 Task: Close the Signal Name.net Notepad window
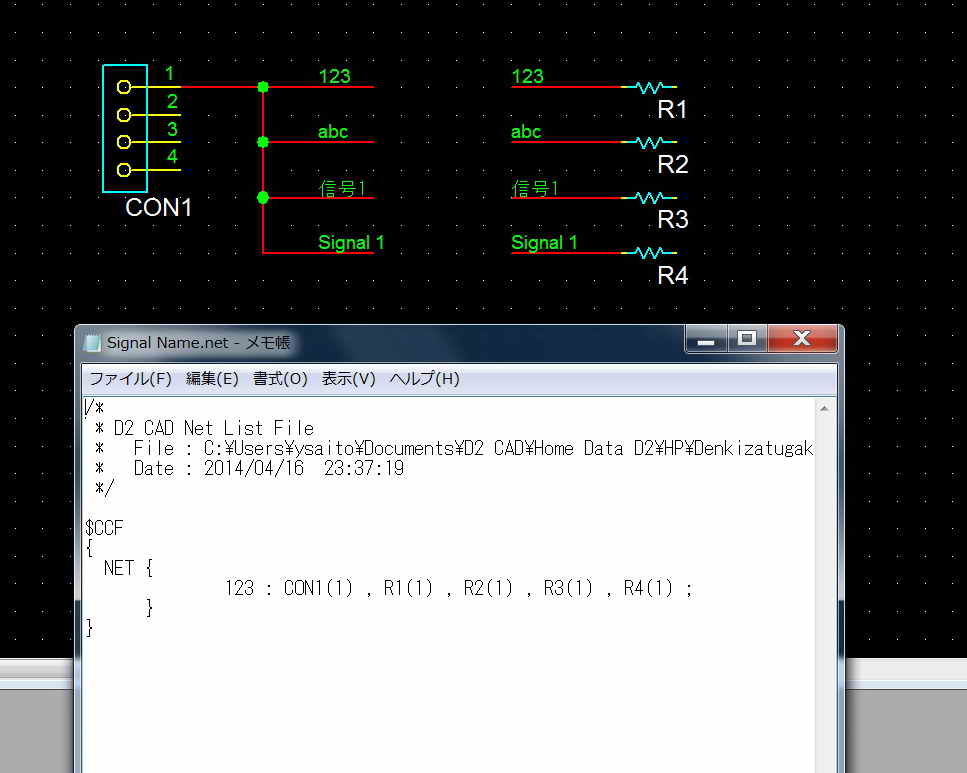tap(802, 339)
